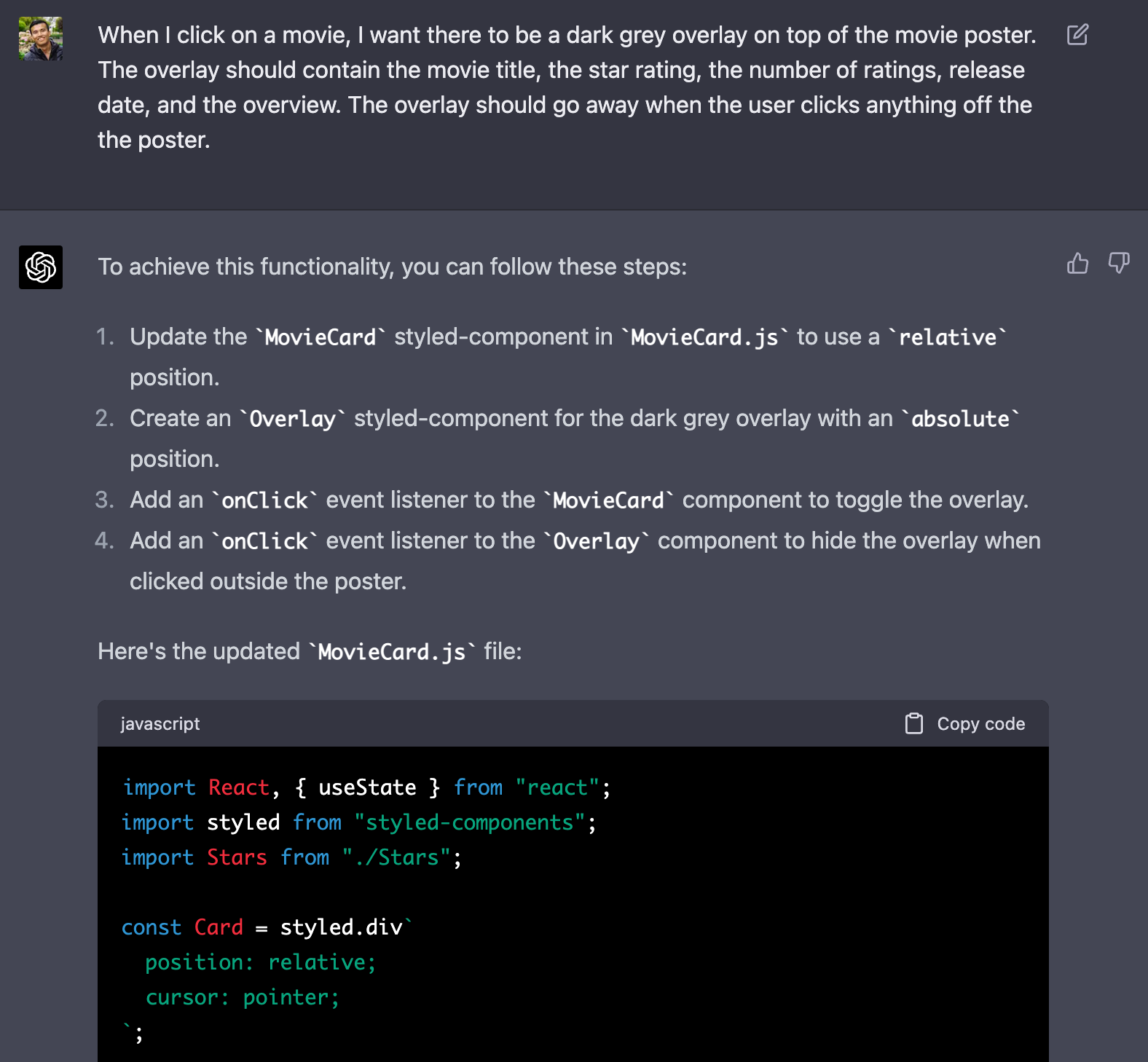Click the Copy code button

[x=964, y=723]
